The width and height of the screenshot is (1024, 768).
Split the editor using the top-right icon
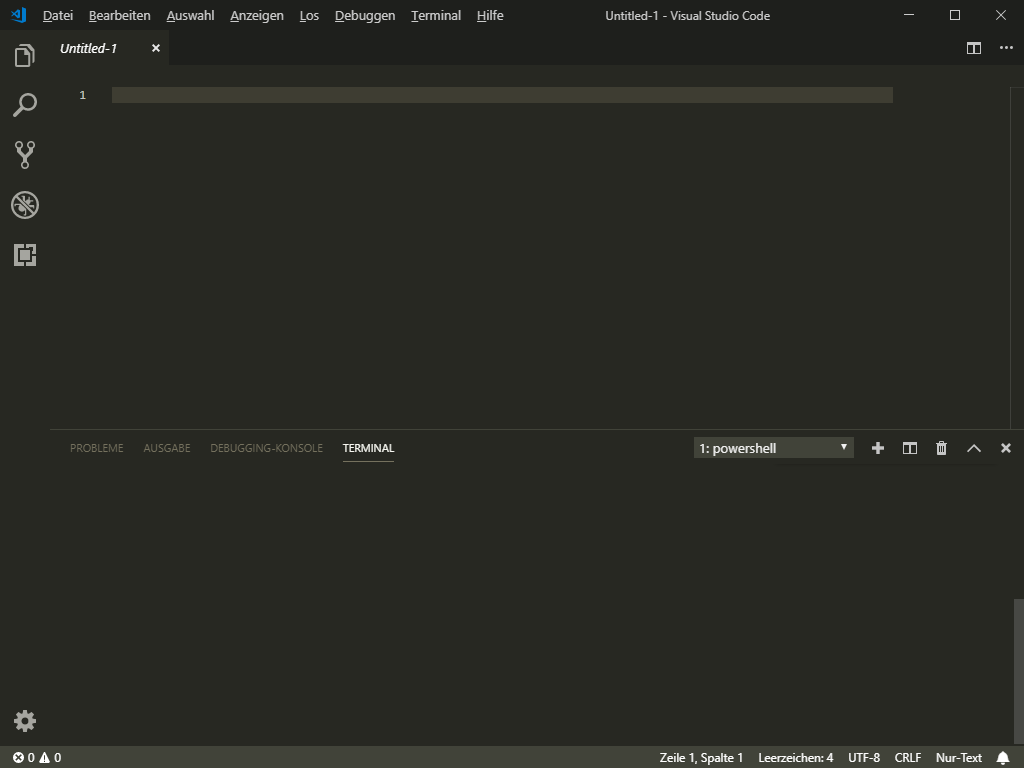(x=973, y=47)
